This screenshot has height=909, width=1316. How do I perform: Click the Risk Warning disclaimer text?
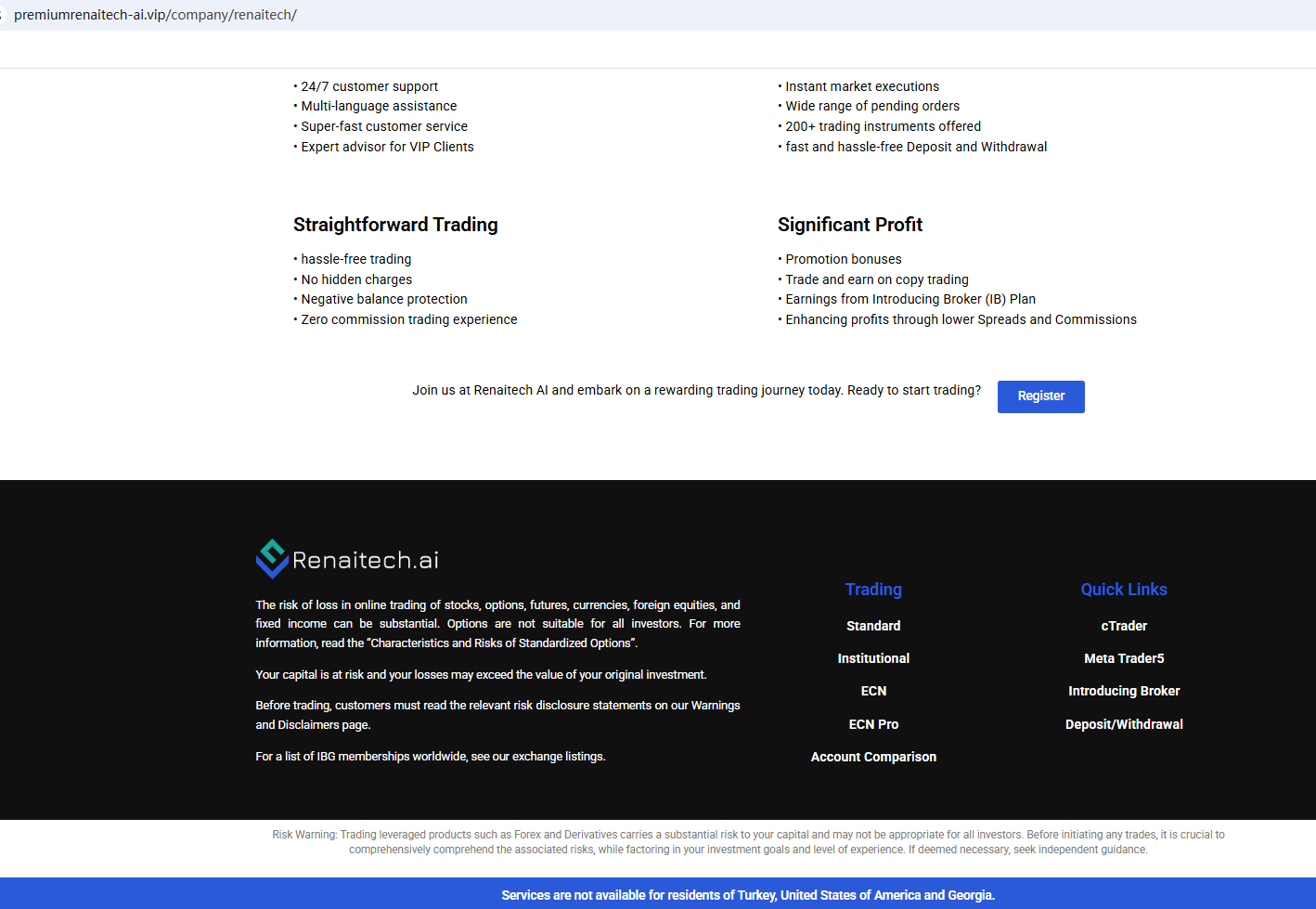pyautogui.click(x=748, y=842)
